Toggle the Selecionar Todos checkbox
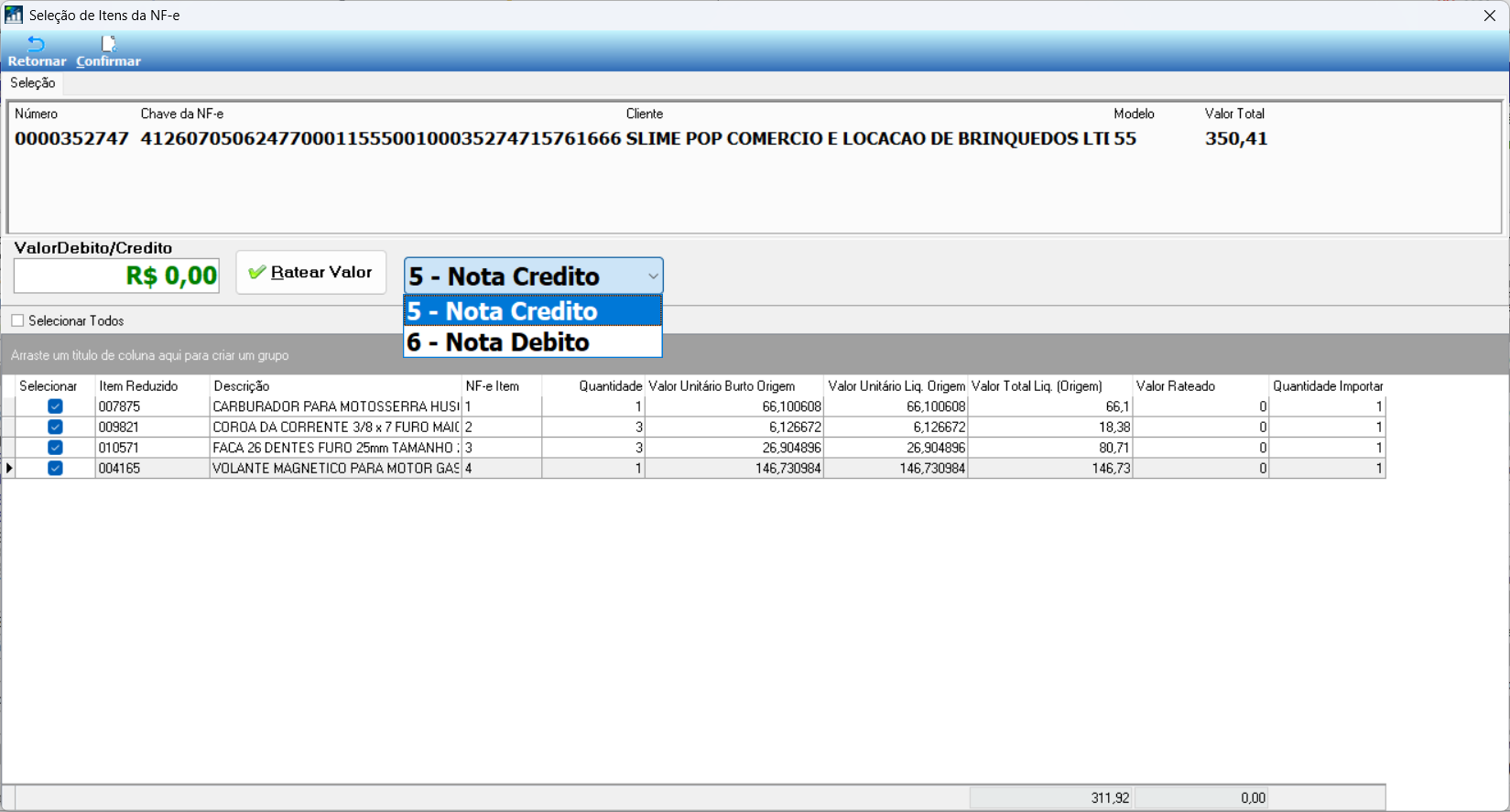The width and height of the screenshot is (1510, 812). point(17,320)
